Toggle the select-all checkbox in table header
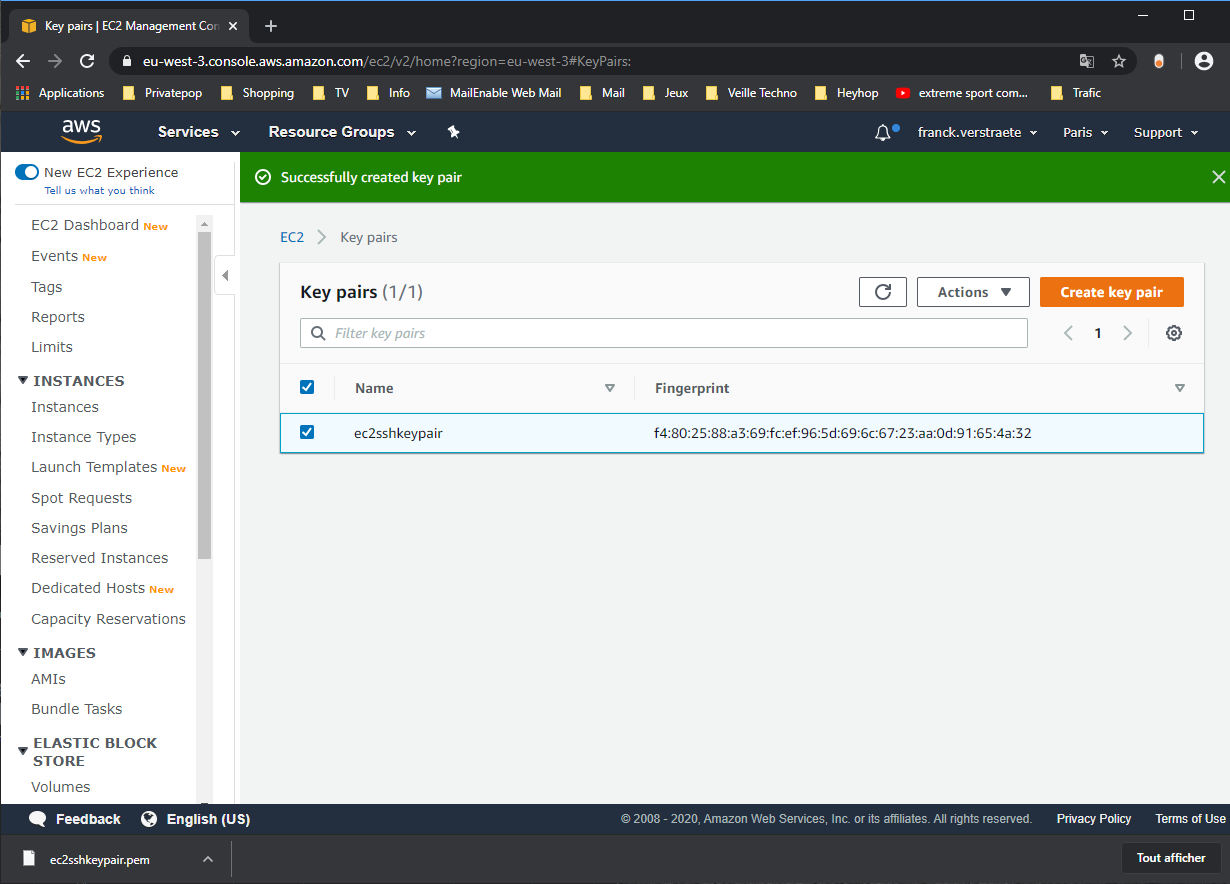Screen dimensions: 1230x884 click(307, 387)
